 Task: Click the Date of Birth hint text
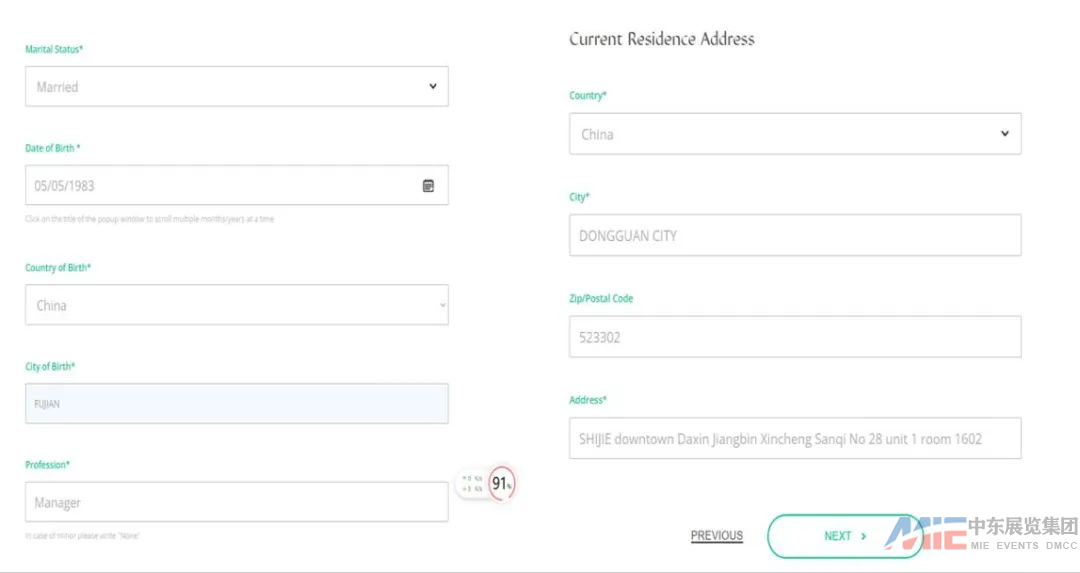[149, 219]
